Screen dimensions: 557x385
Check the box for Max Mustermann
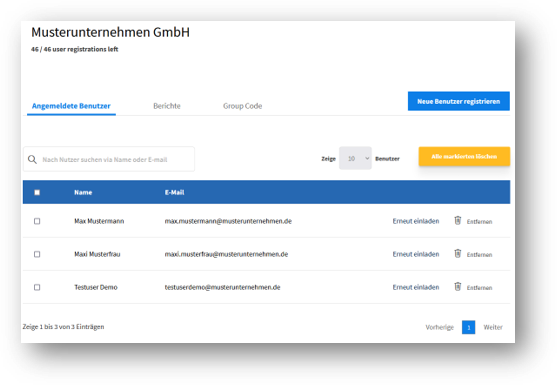[37, 221]
